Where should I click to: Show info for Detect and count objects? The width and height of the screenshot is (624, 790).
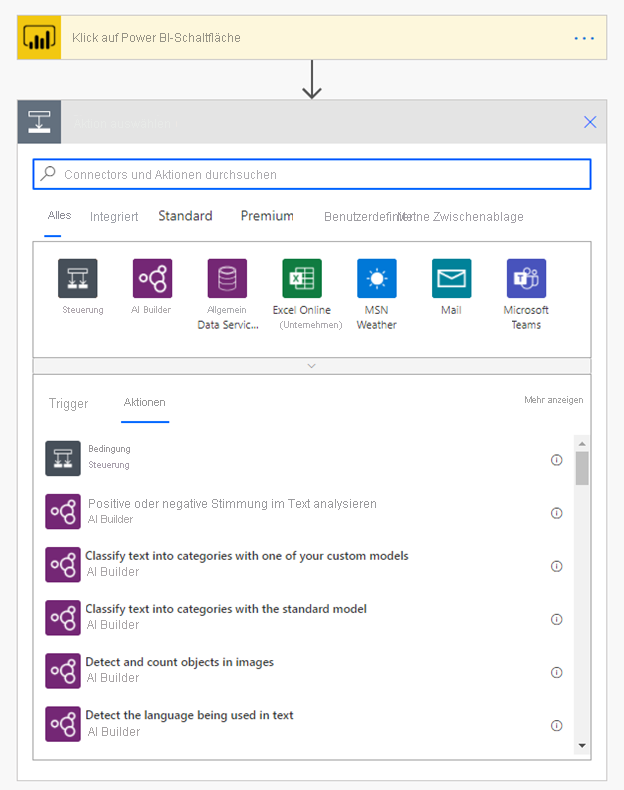pos(557,672)
